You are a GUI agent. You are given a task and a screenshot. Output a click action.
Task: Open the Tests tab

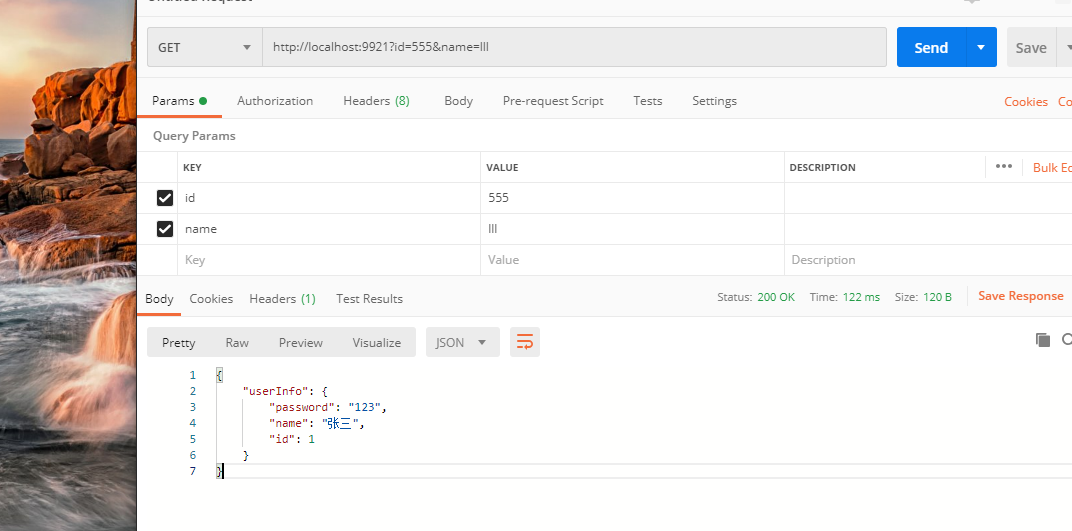(647, 100)
